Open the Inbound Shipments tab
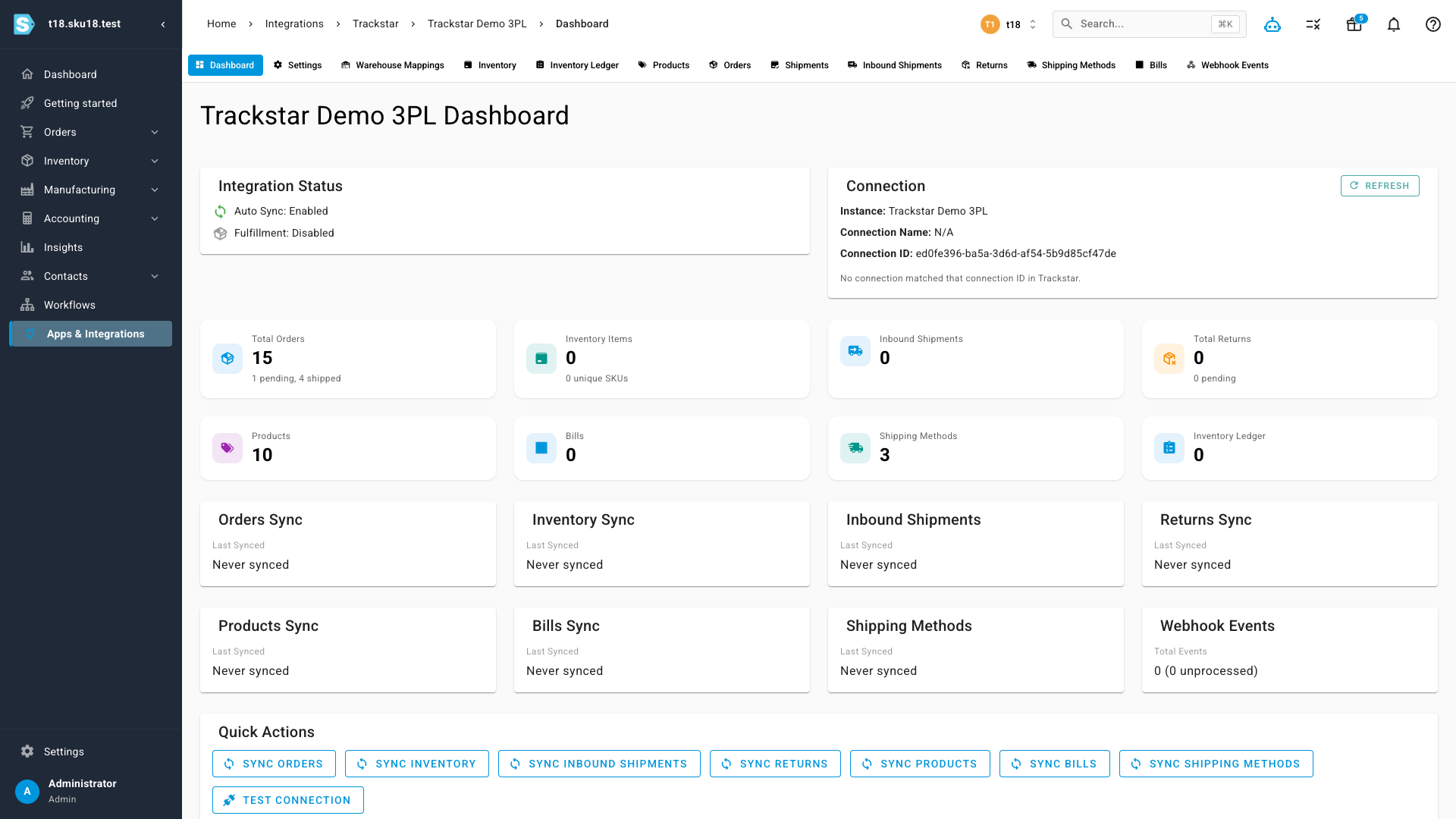The height and width of the screenshot is (819, 1456). (895, 65)
